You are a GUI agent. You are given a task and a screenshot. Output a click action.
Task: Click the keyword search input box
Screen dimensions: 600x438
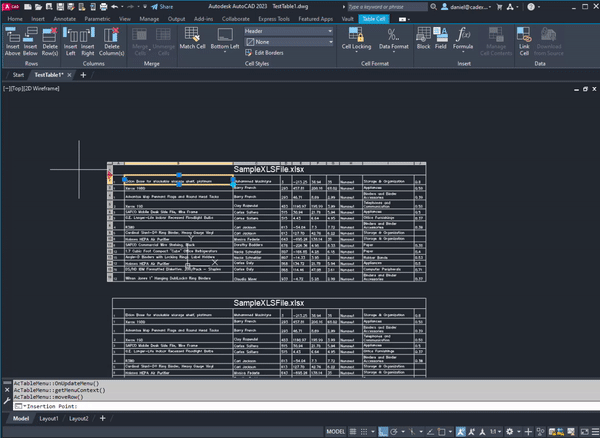point(388,7)
